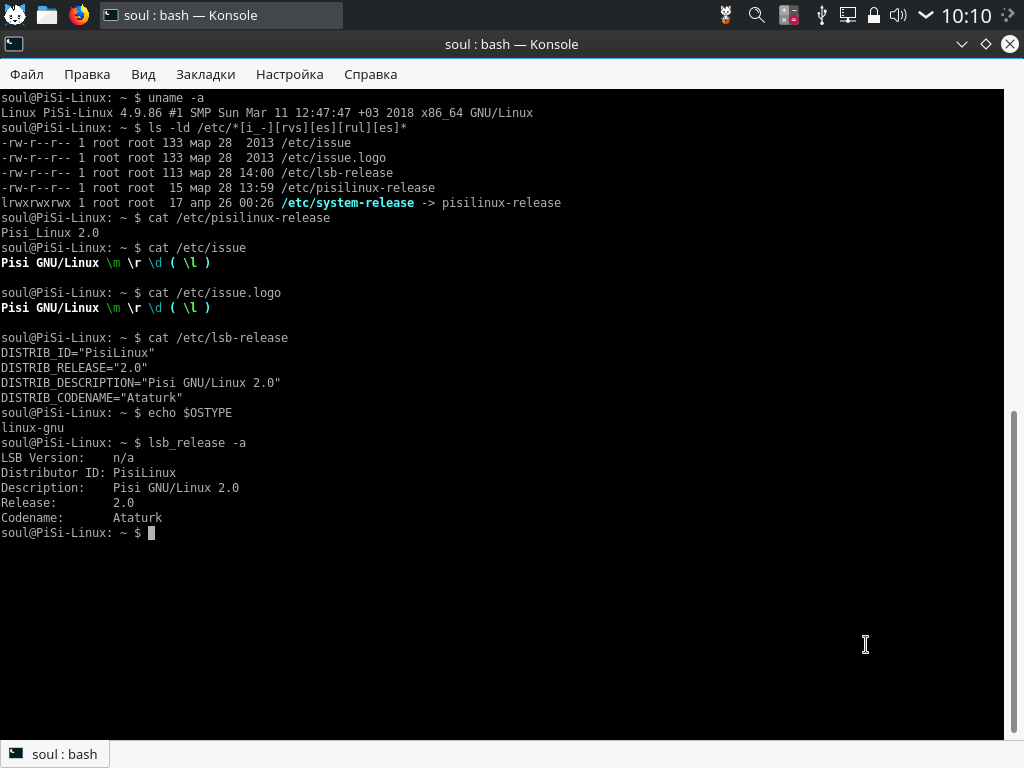1024x768 pixels.
Task: Launch Firefox from the top panel
Action: [x=79, y=15]
